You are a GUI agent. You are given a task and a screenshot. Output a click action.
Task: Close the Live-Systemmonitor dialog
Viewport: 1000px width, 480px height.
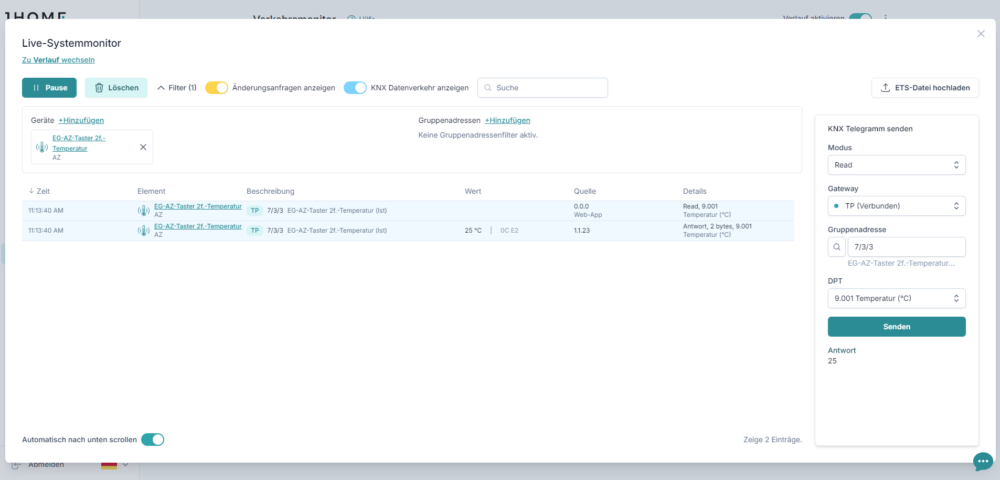click(x=981, y=34)
